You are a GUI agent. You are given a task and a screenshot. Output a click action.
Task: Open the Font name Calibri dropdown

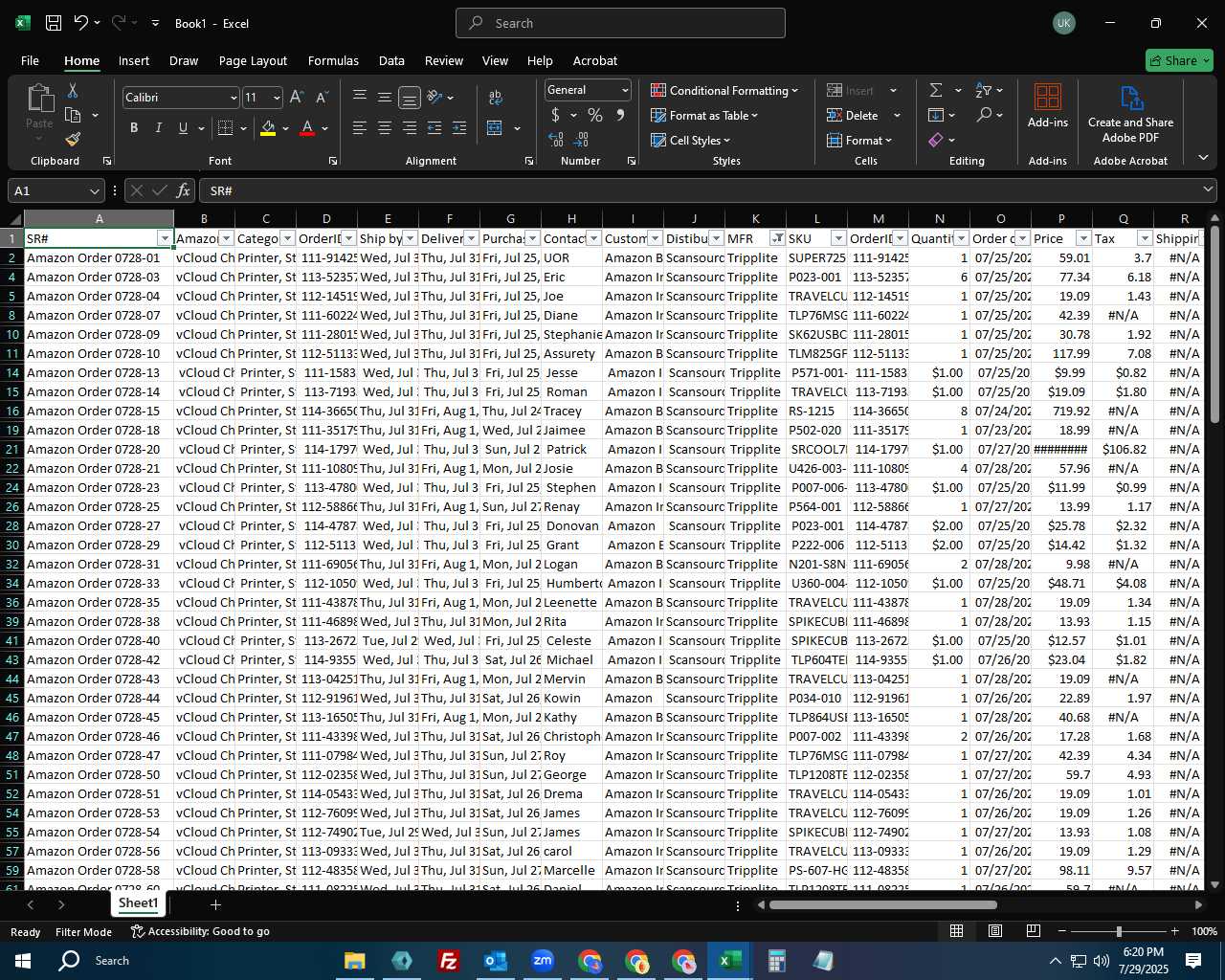click(234, 98)
